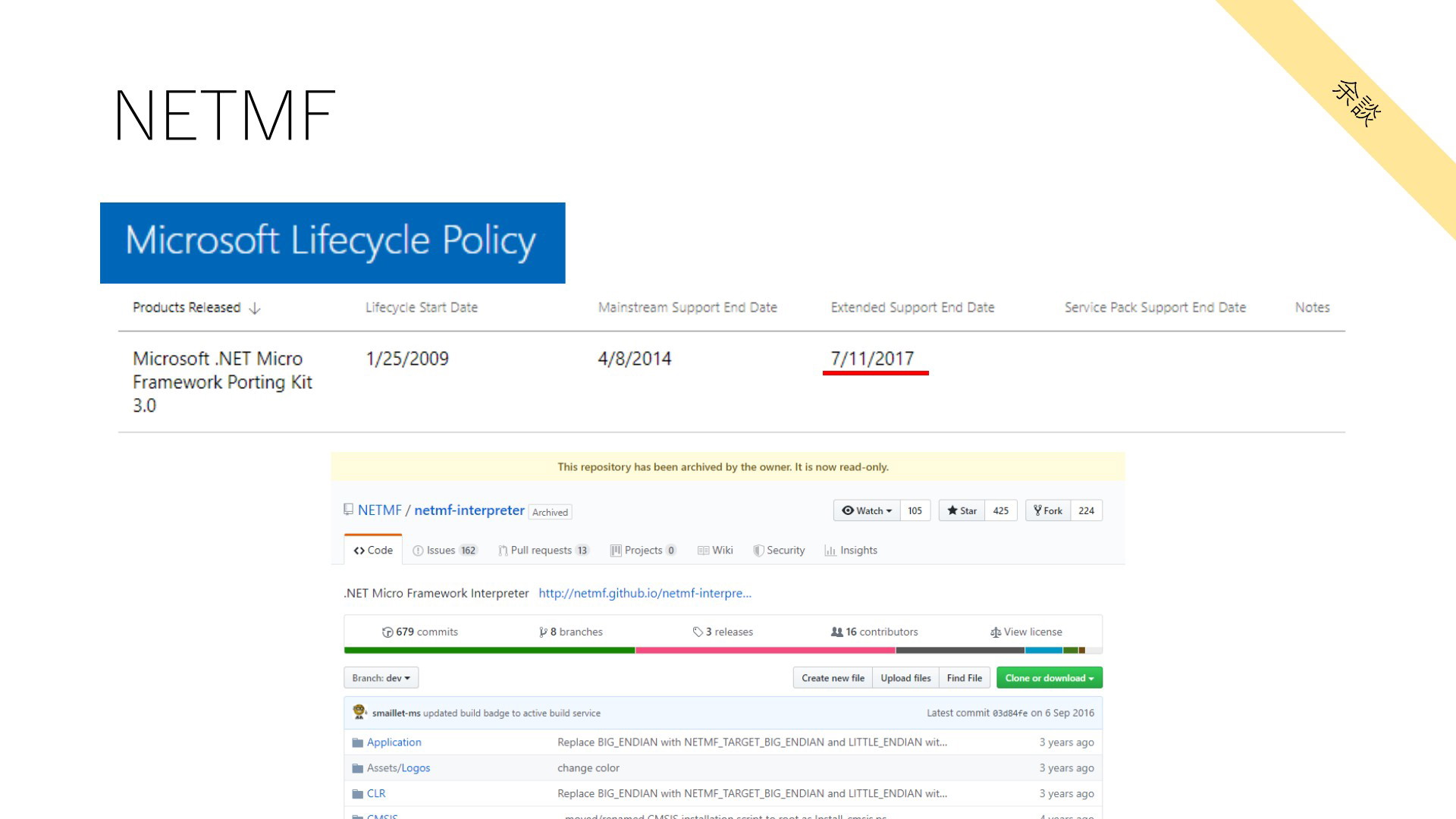Click the stargazers count 425

point(1001,510)
